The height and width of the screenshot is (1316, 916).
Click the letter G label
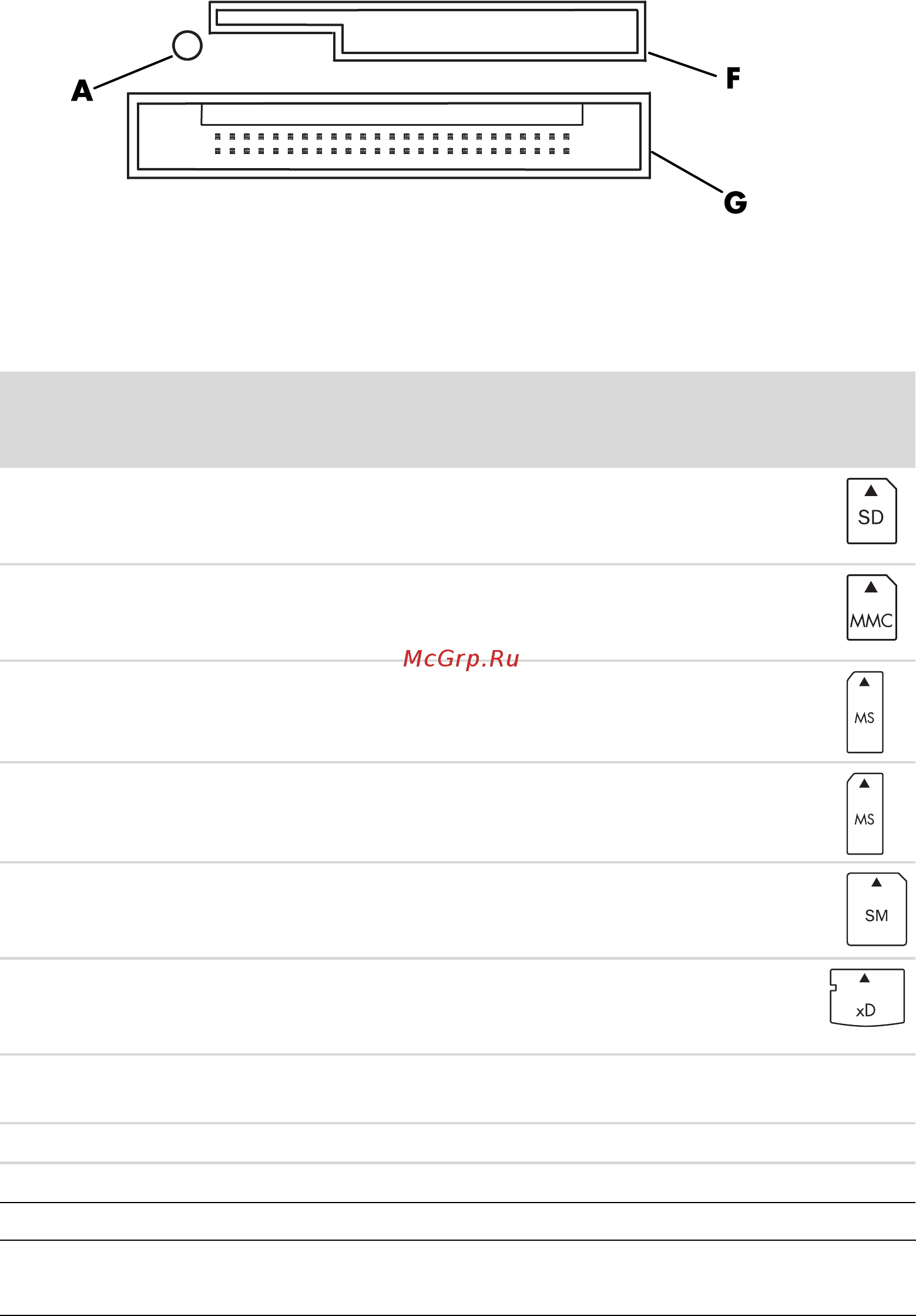tap(735, 203)
